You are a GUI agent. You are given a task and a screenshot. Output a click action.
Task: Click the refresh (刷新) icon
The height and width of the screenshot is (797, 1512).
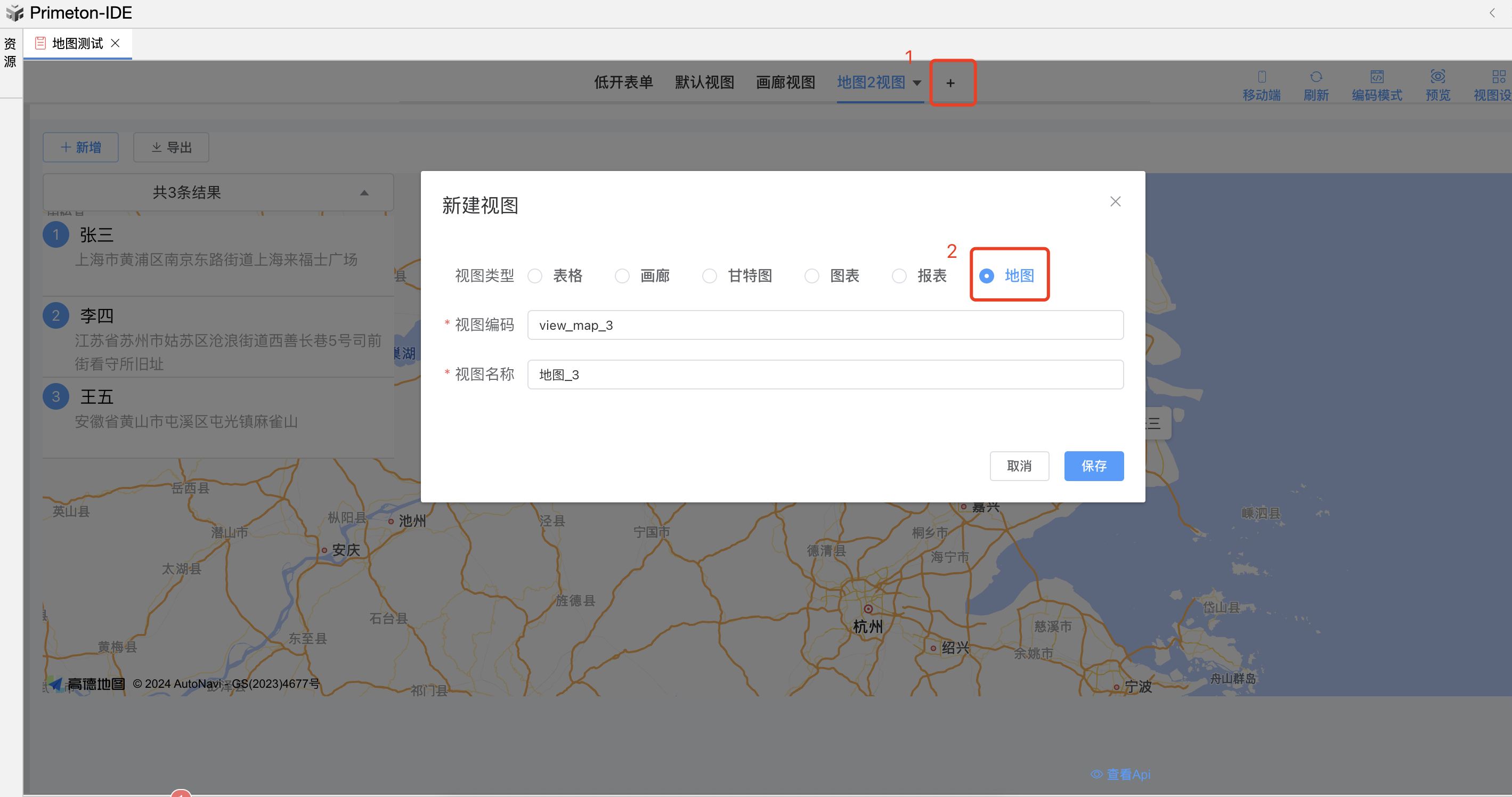1316,77
